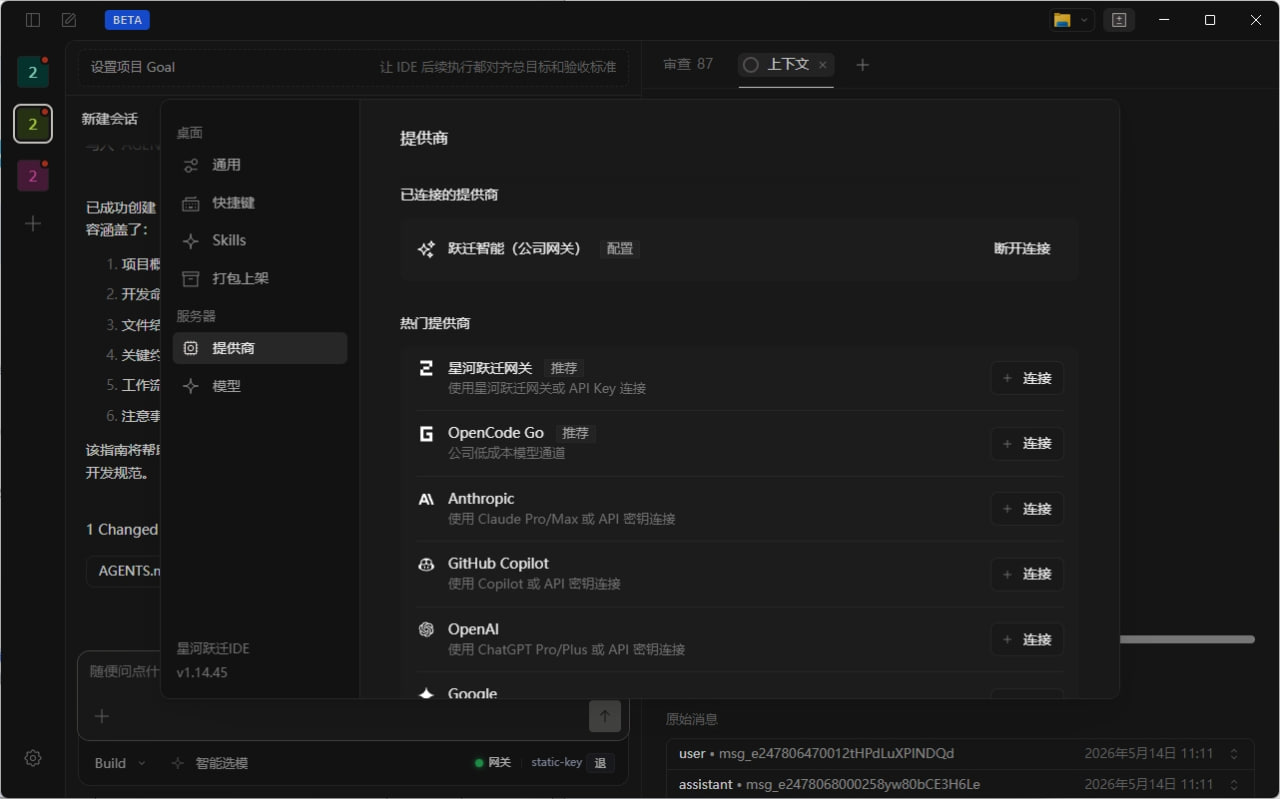1280x799 pixels.
Task: Click the BETA badge
Action: click(127, 20)
